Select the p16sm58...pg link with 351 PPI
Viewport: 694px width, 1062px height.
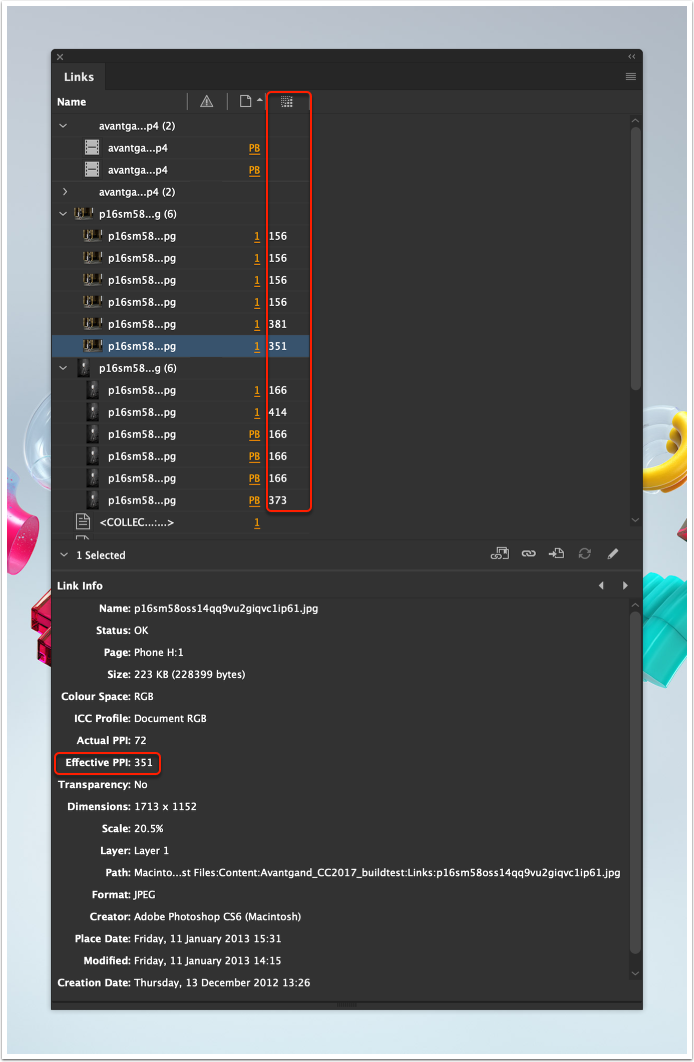tap(180, 346)
